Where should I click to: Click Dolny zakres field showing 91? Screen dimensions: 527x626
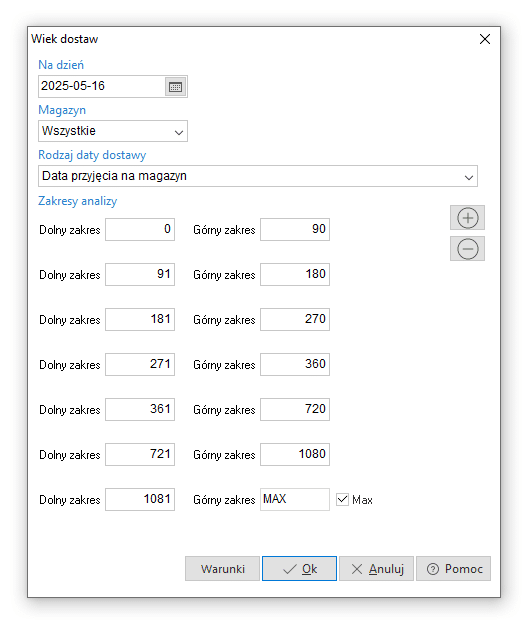(140, 274)
